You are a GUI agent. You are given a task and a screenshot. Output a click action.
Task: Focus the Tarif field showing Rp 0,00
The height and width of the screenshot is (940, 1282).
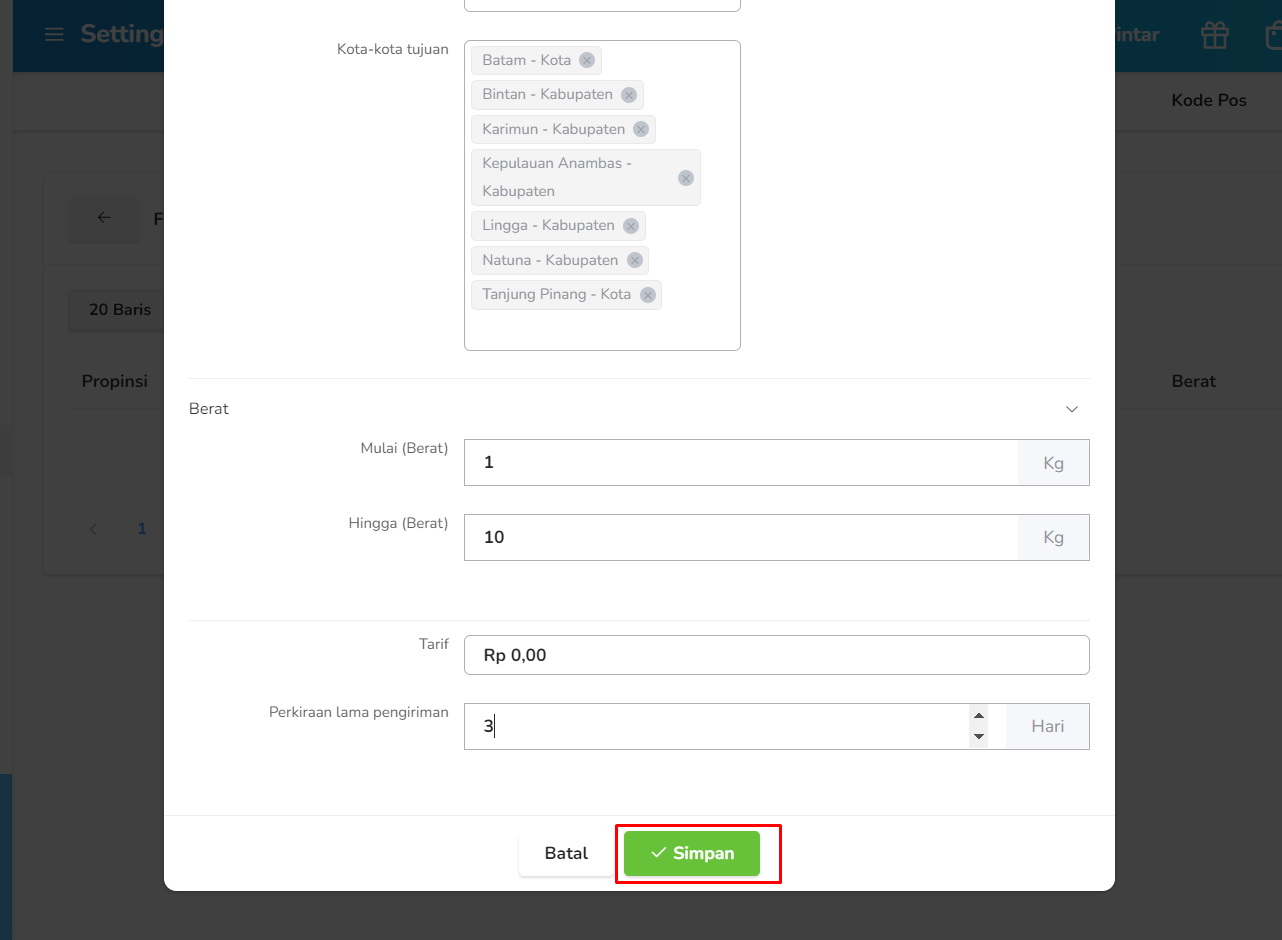(x=777, y=655)
